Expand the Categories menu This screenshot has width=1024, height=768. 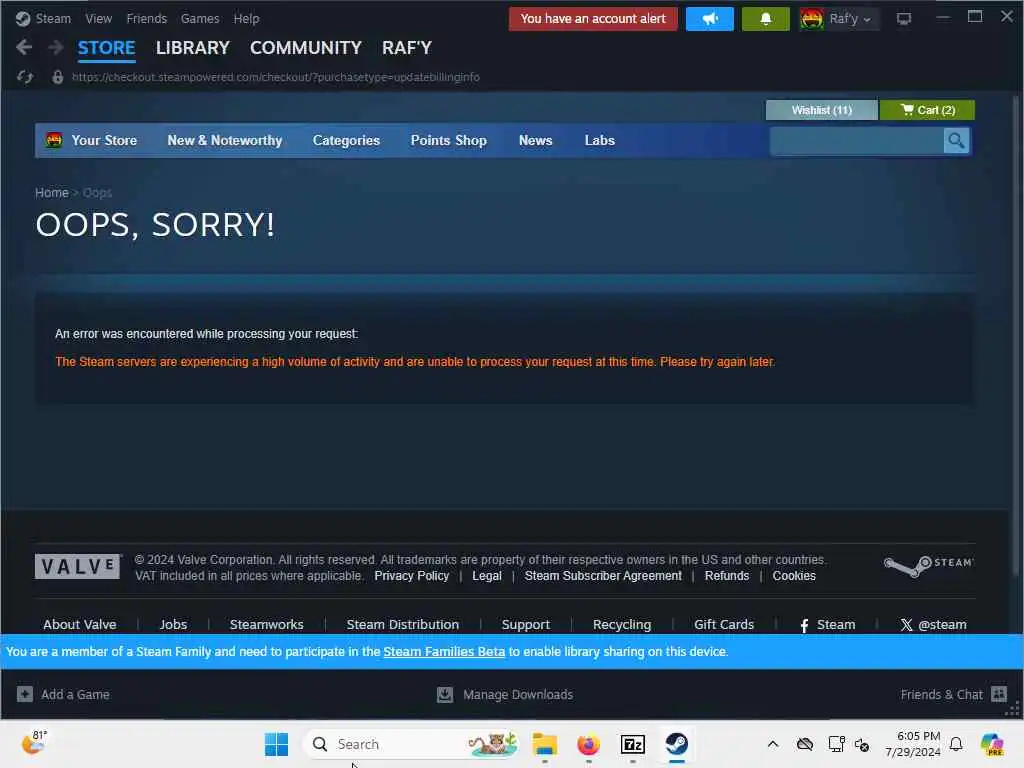(346, 140)
